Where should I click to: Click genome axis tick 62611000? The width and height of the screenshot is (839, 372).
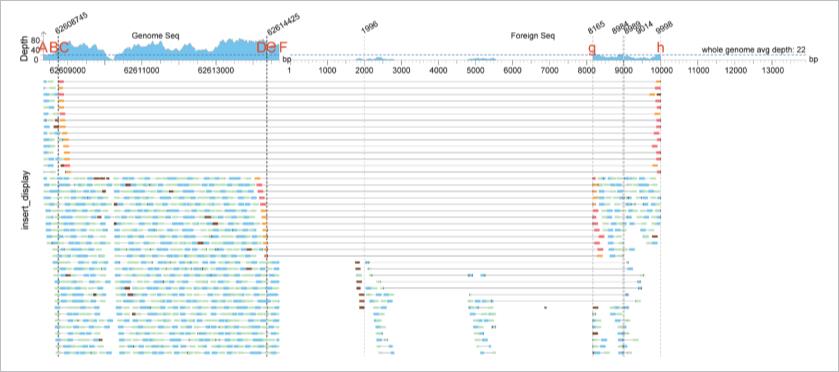tap(142, 70)
